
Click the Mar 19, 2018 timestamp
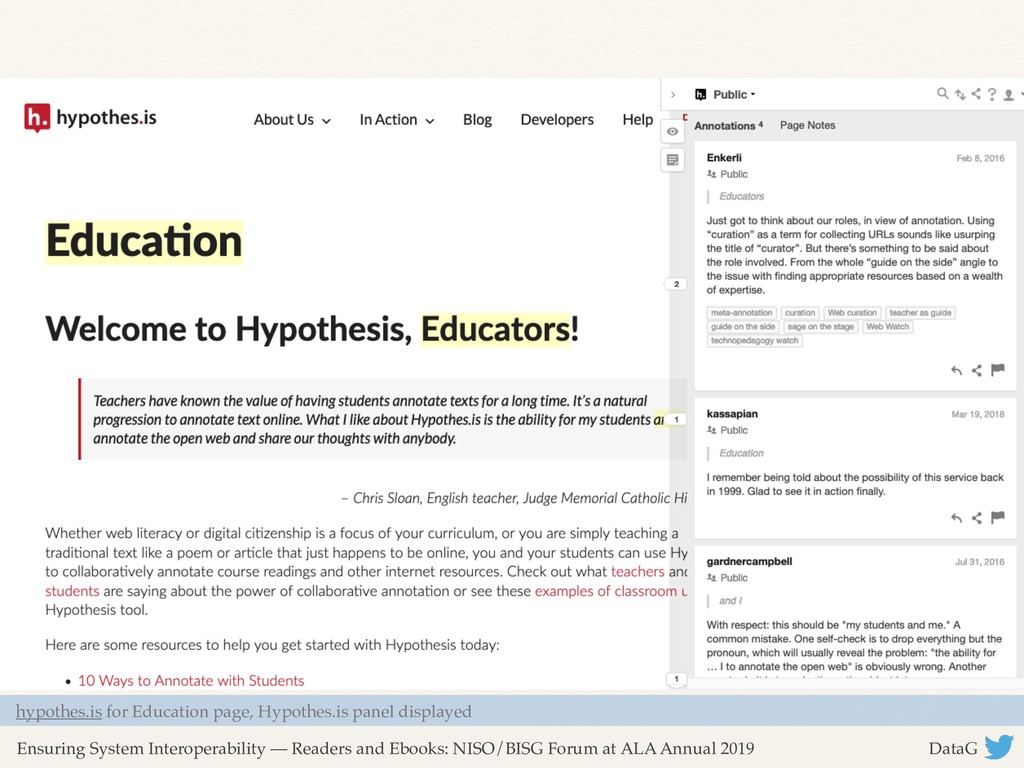click(978, 414)
